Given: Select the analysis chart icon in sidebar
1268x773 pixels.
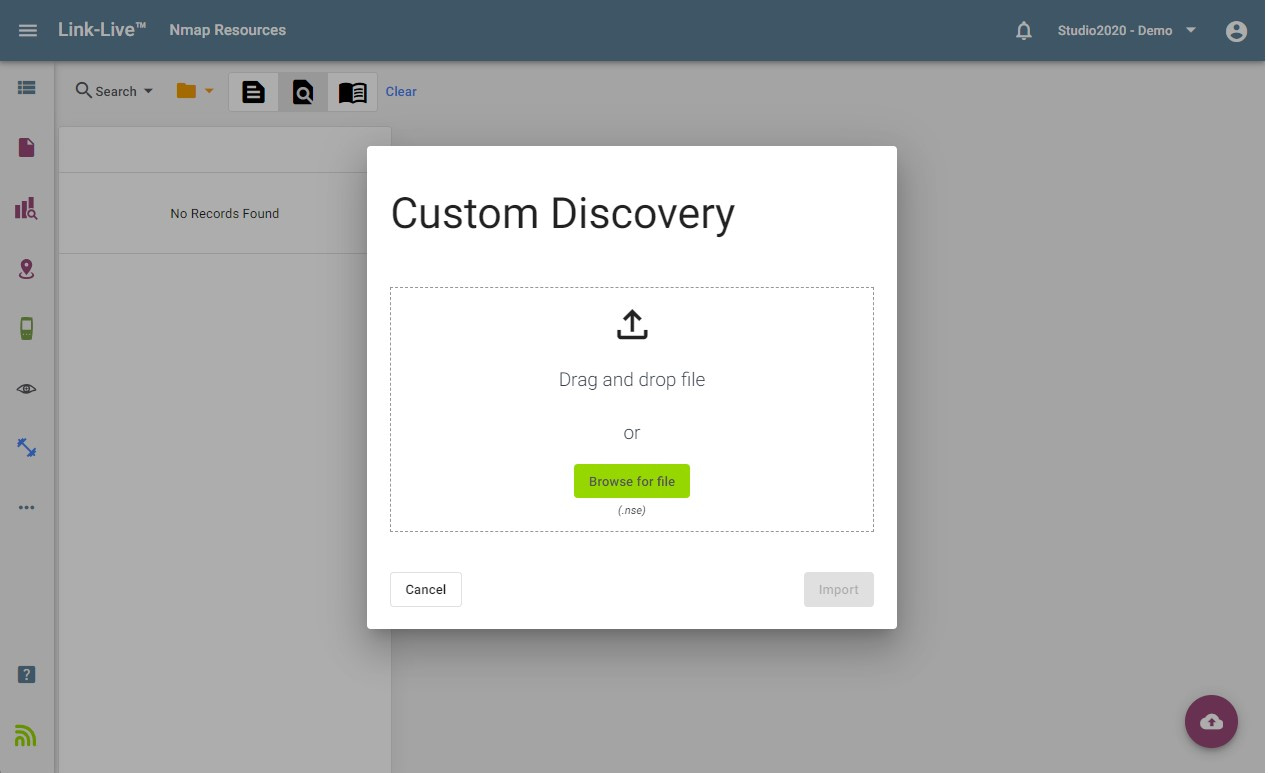Looking at the screenshot, I should 26,208.
